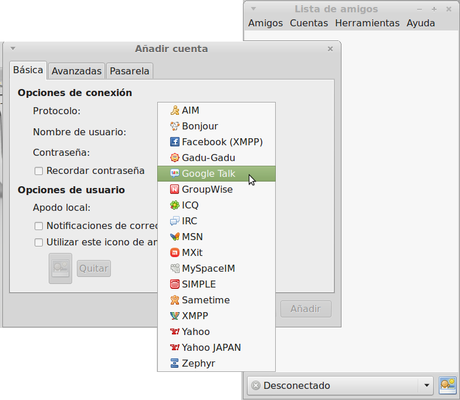
Task: Select the AIM protocol icon
Action: (175, 110)
